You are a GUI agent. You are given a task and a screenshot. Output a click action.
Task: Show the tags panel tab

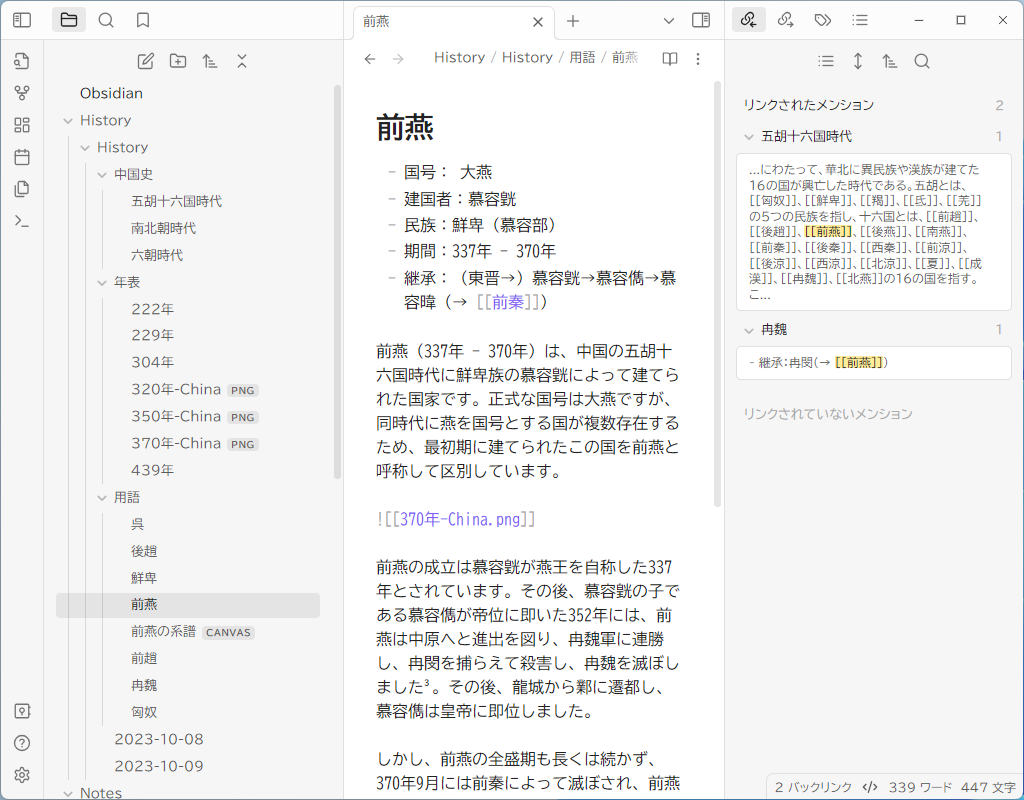(x=823, y=20)
